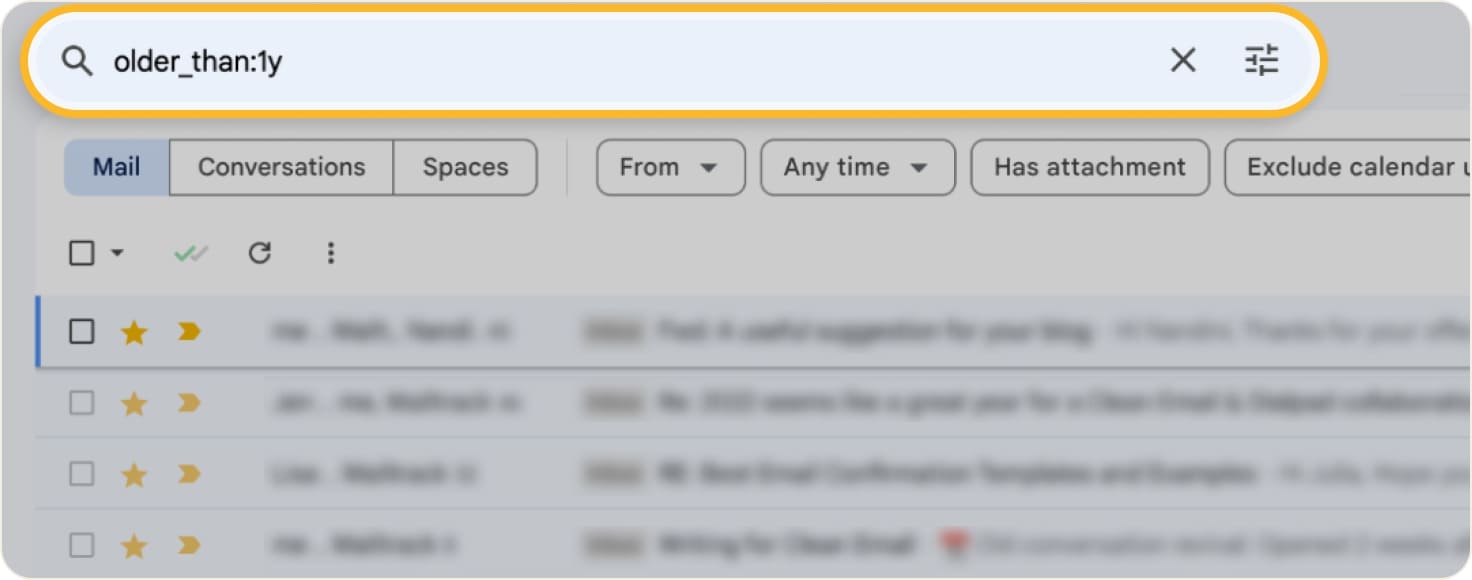Expand the Any time dropdown
1472x580 pixels.
coord(856,167)
